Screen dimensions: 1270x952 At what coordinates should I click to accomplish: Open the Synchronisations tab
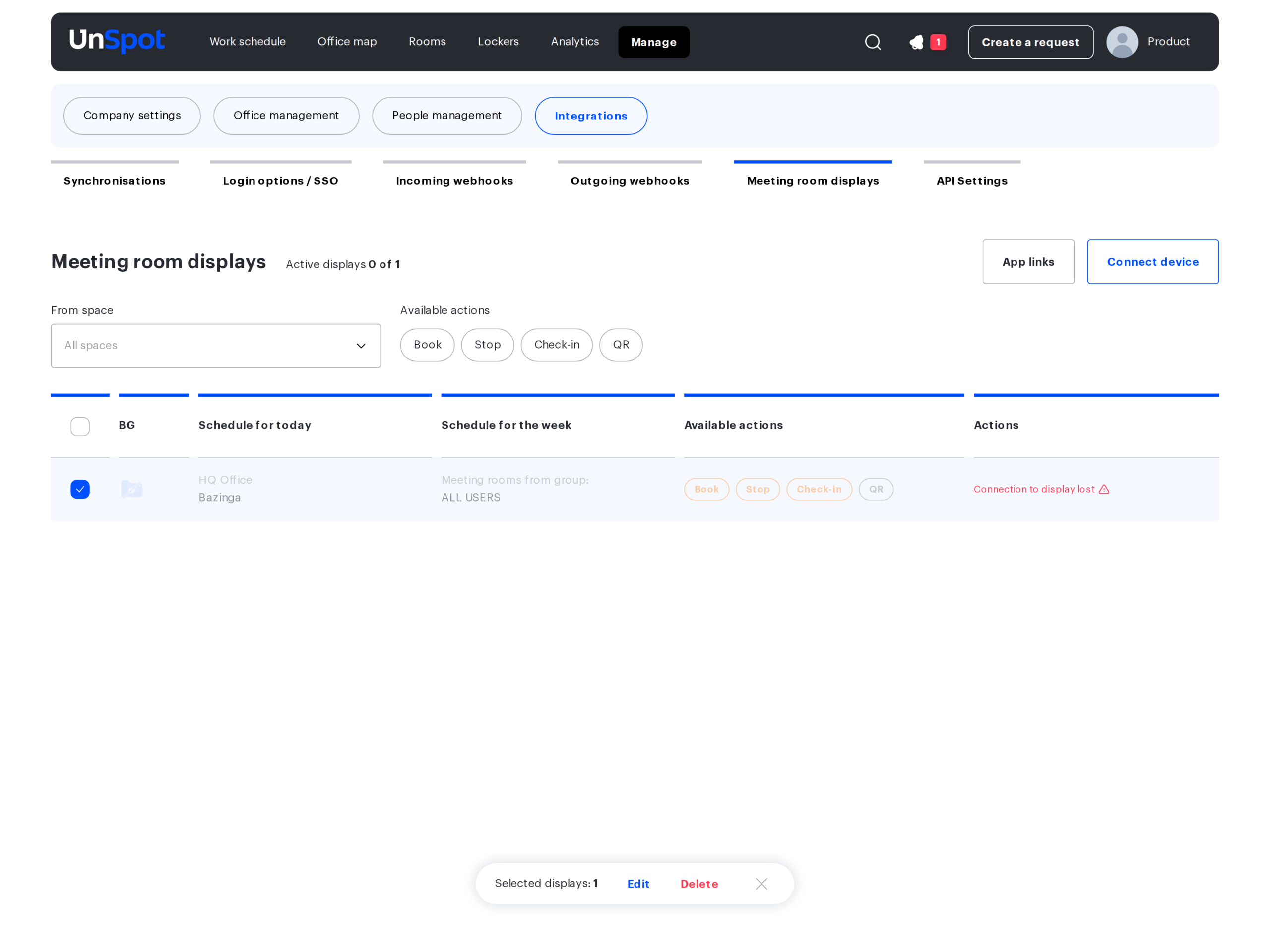coord(114,181)
